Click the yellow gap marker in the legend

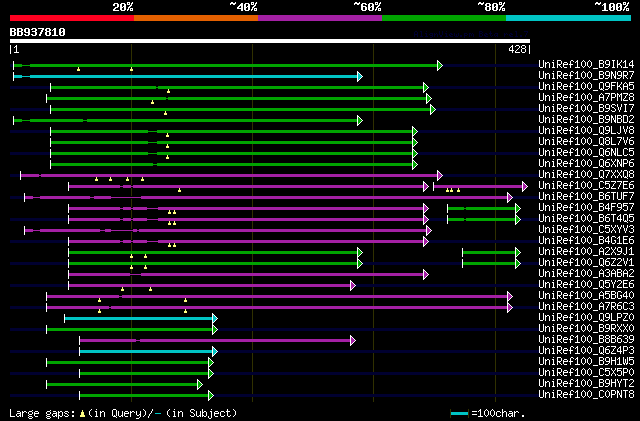click(82, 414)
